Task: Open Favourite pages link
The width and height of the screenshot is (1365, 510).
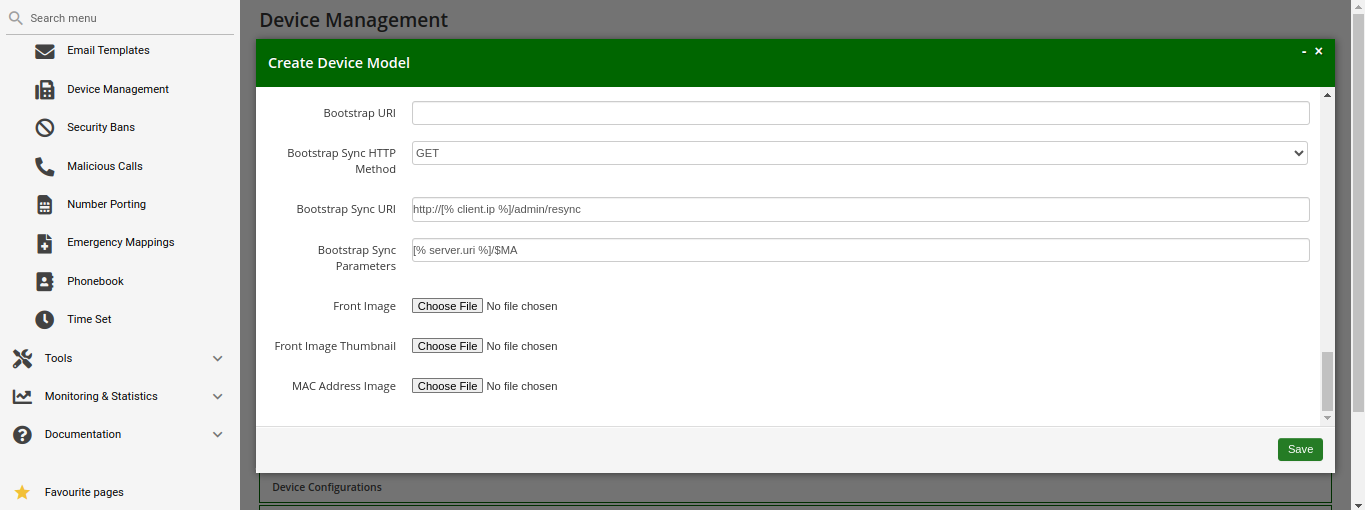Action: (84, 492)
